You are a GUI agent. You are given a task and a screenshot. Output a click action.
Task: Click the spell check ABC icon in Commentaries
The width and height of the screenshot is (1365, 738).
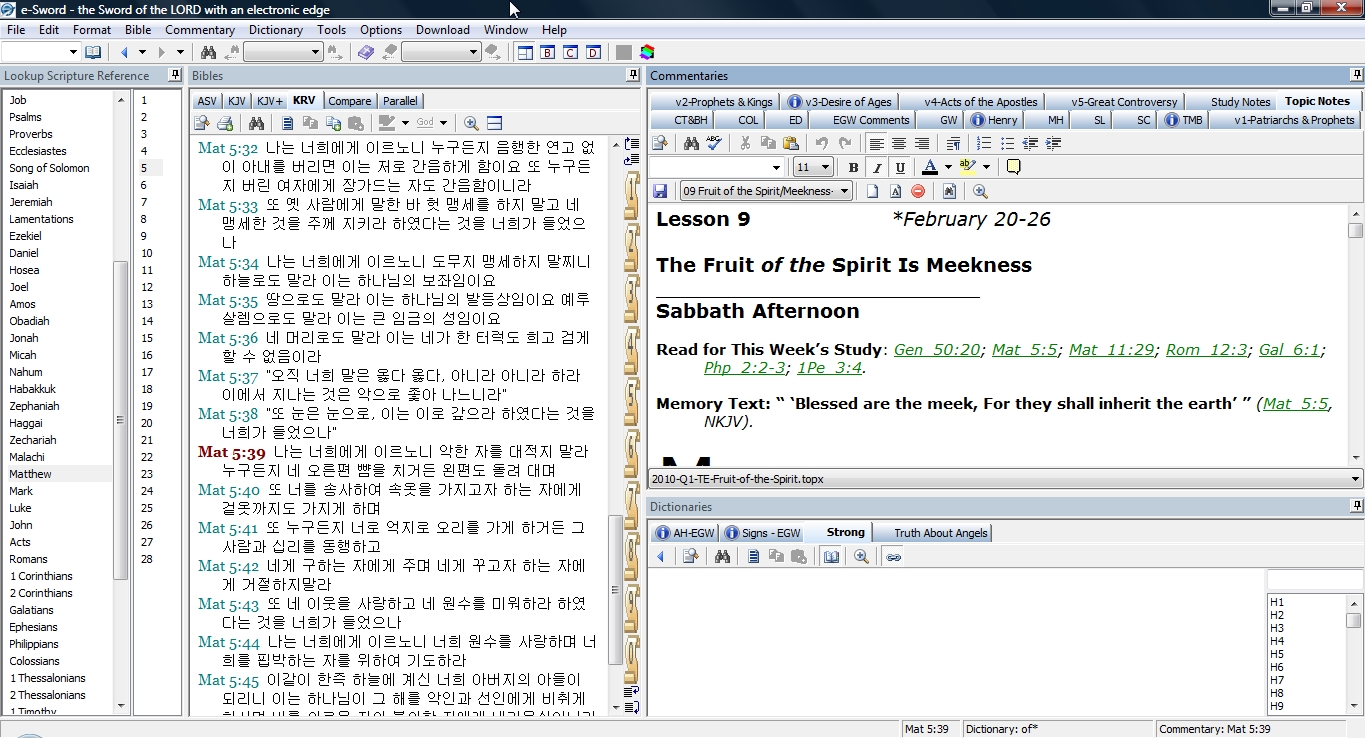[714, 143]
